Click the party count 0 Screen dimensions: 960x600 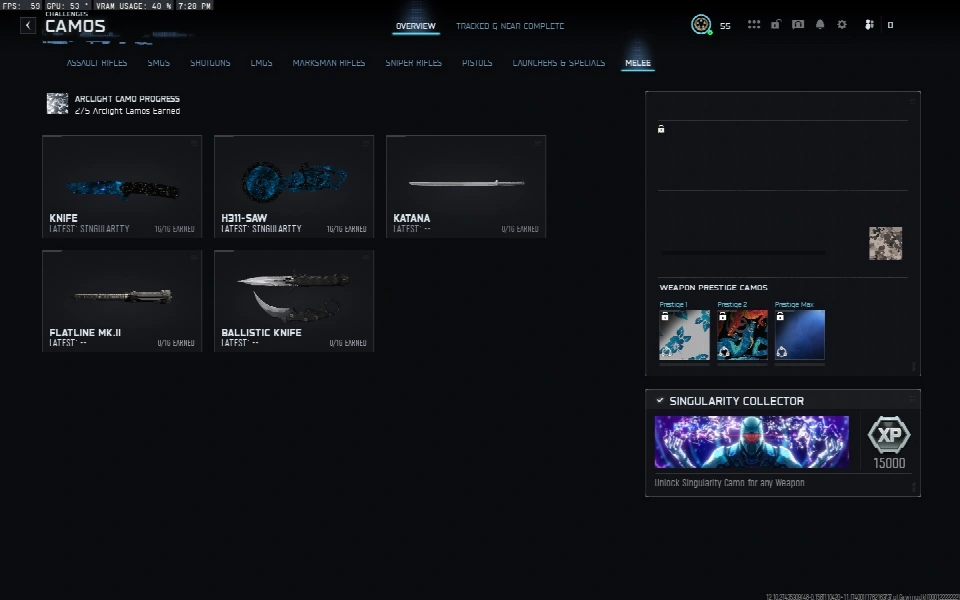coord(890,25)
